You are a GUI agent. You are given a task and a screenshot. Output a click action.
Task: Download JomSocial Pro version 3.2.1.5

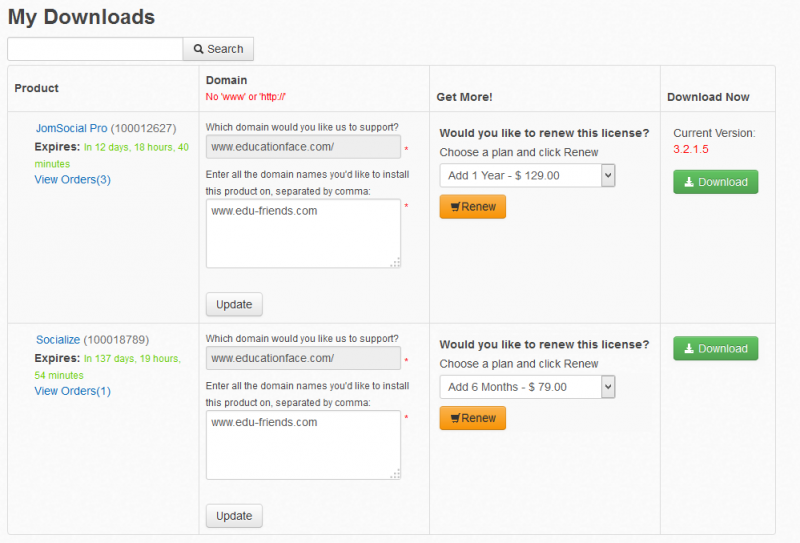[x=715, y=182]
